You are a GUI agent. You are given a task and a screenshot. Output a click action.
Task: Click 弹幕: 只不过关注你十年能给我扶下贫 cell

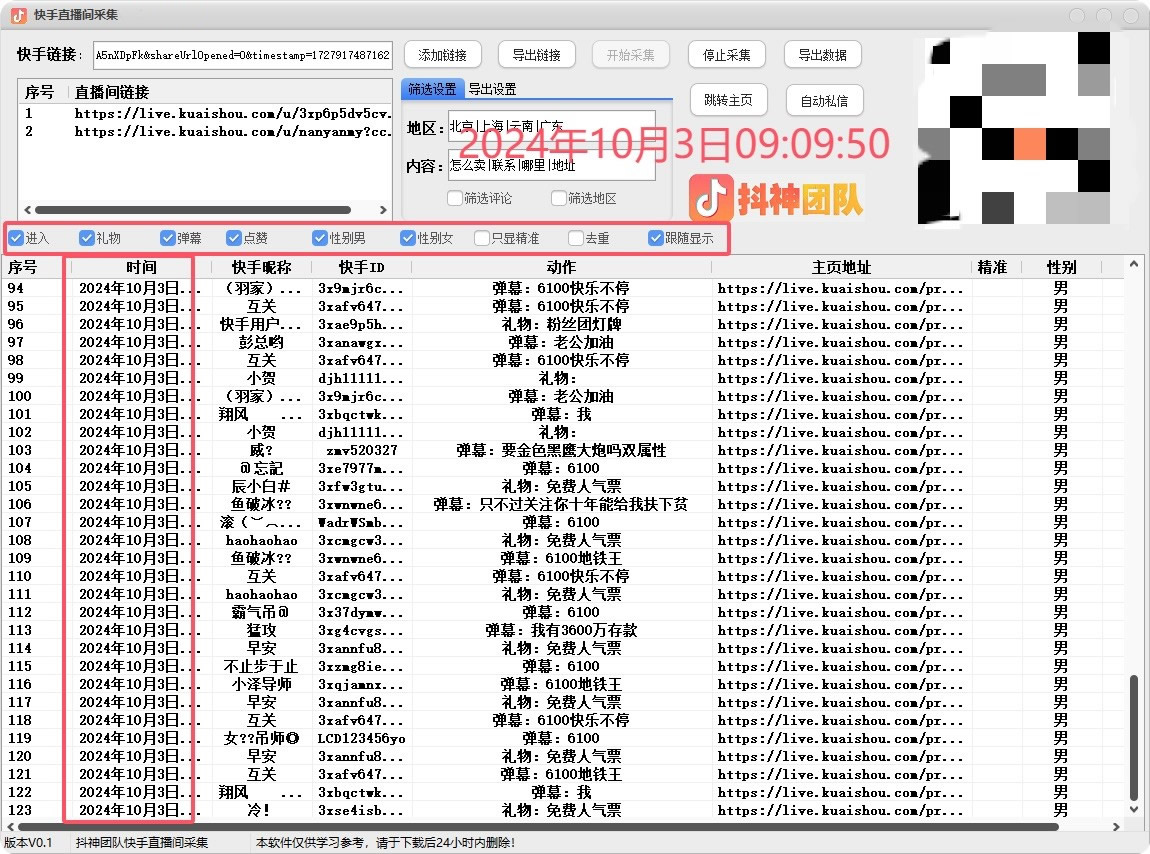561,505
